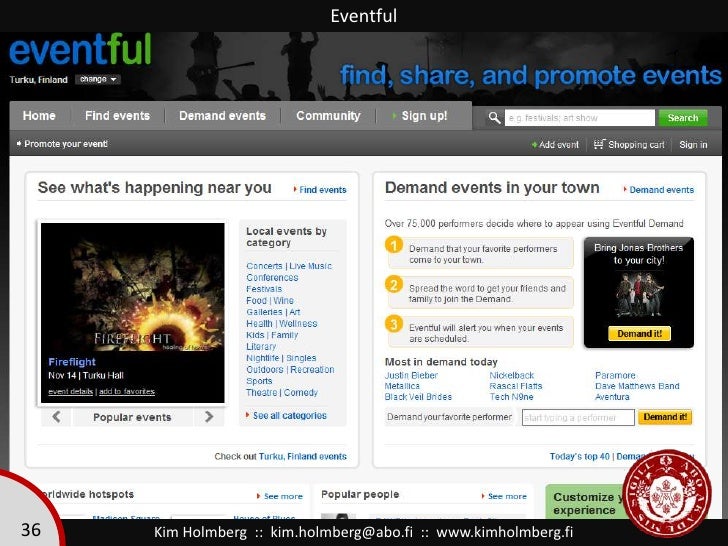The width and height of the screenshot is (728, 546).
Task: Open the Galleries category link
Action: (264, 312)
